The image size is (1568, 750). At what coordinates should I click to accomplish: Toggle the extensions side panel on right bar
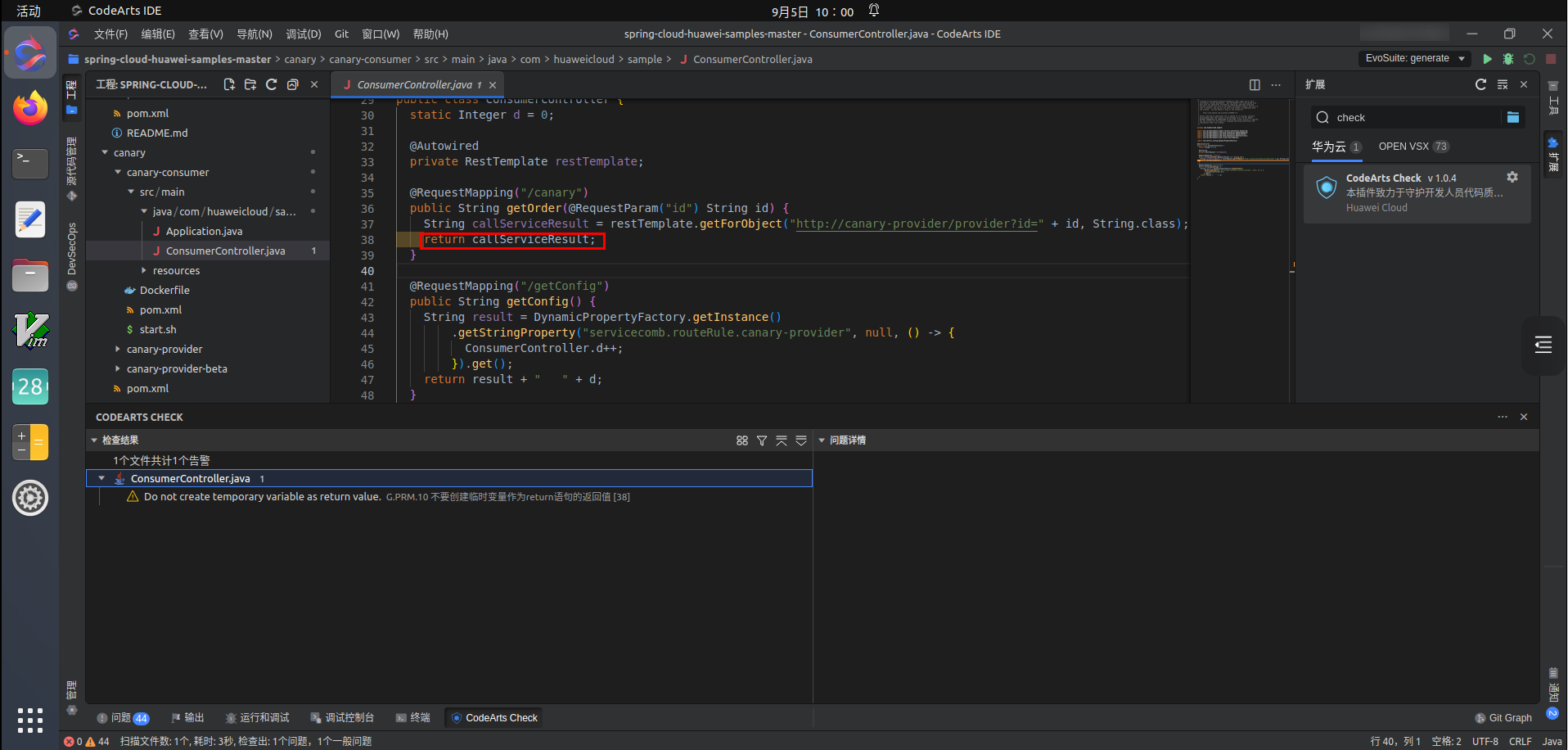pyautogui.click(x=1552, y=154)
